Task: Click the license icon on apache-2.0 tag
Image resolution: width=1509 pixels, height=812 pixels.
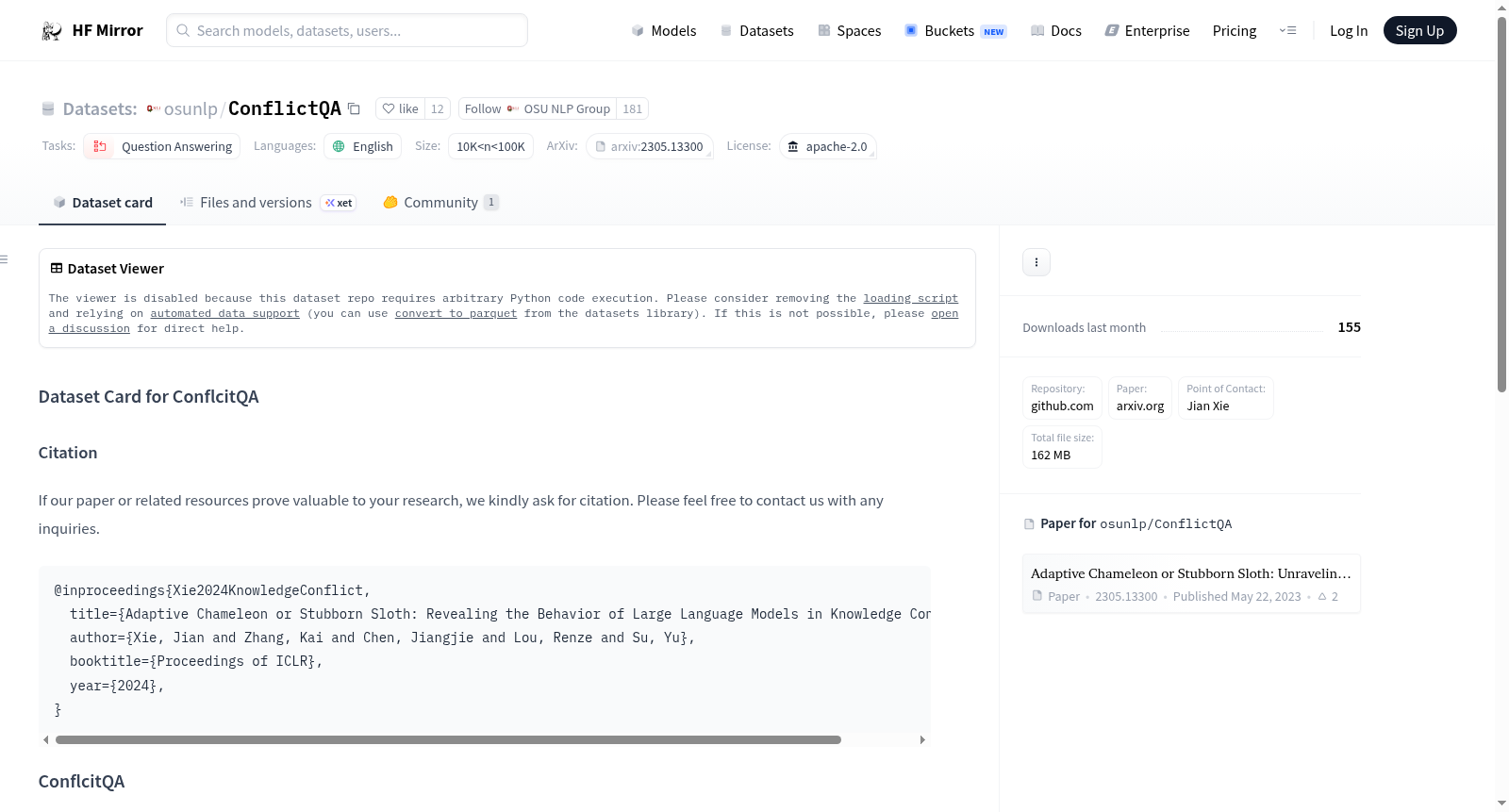Action: [x=793, y=146]
